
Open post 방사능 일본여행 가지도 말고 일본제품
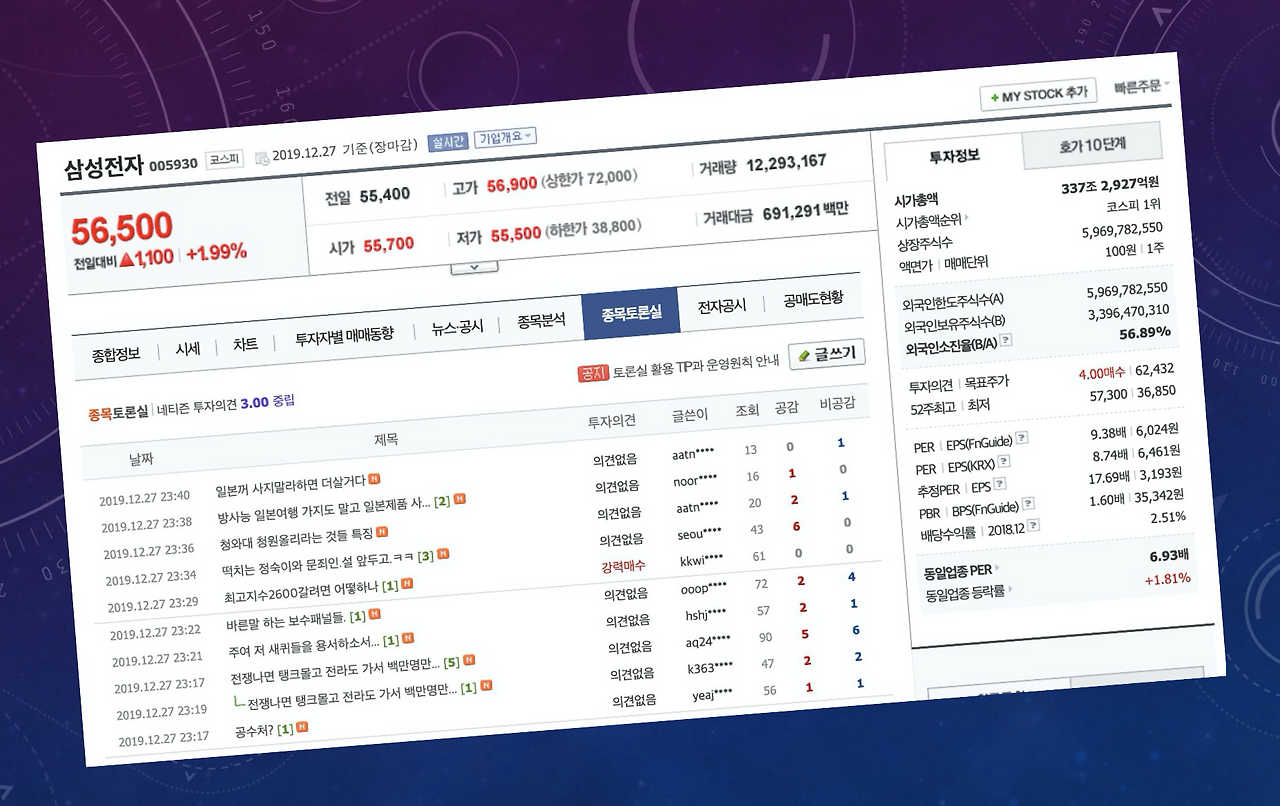point(324,510)
